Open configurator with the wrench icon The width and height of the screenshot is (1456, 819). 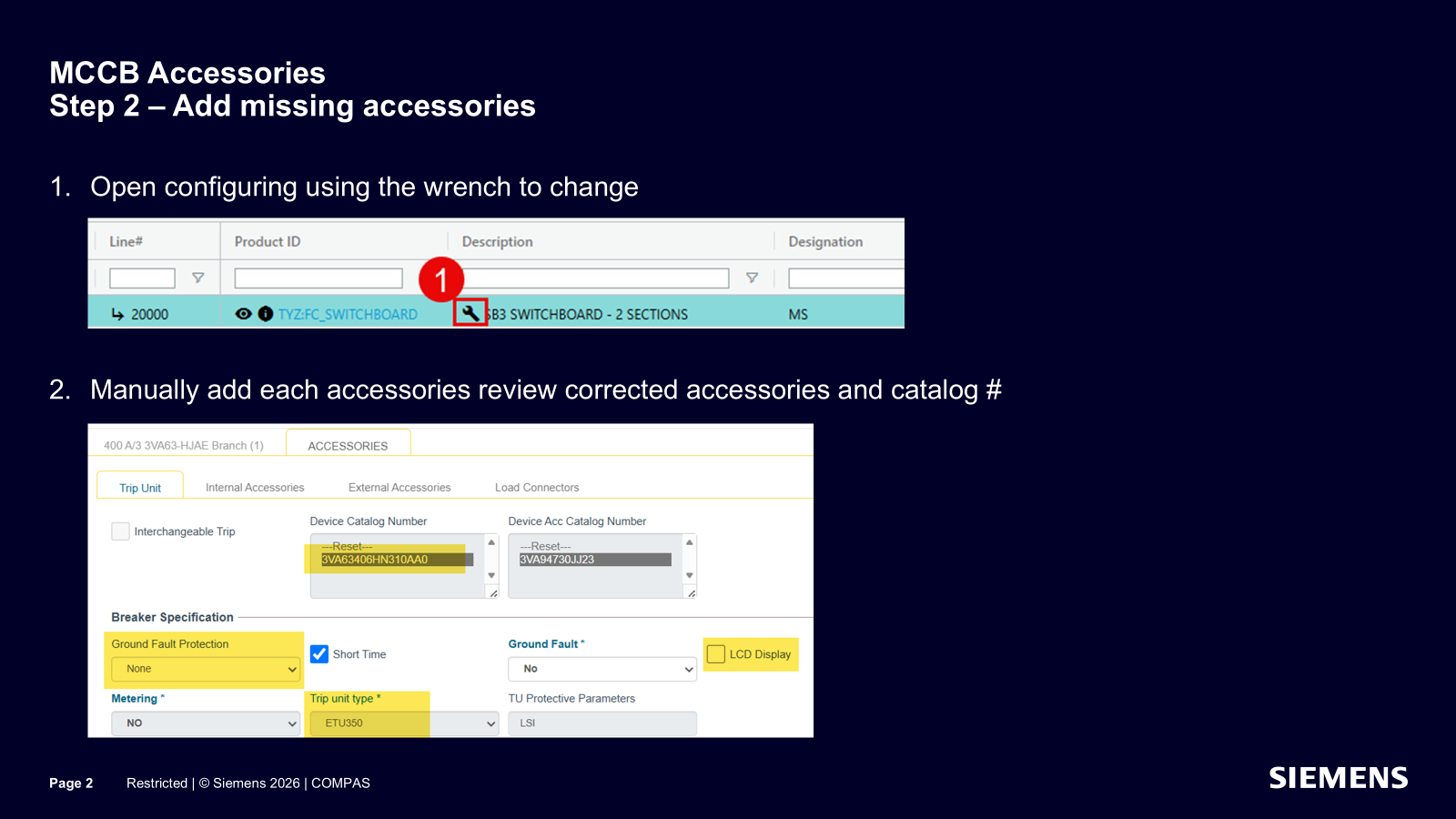click(470, 313)
